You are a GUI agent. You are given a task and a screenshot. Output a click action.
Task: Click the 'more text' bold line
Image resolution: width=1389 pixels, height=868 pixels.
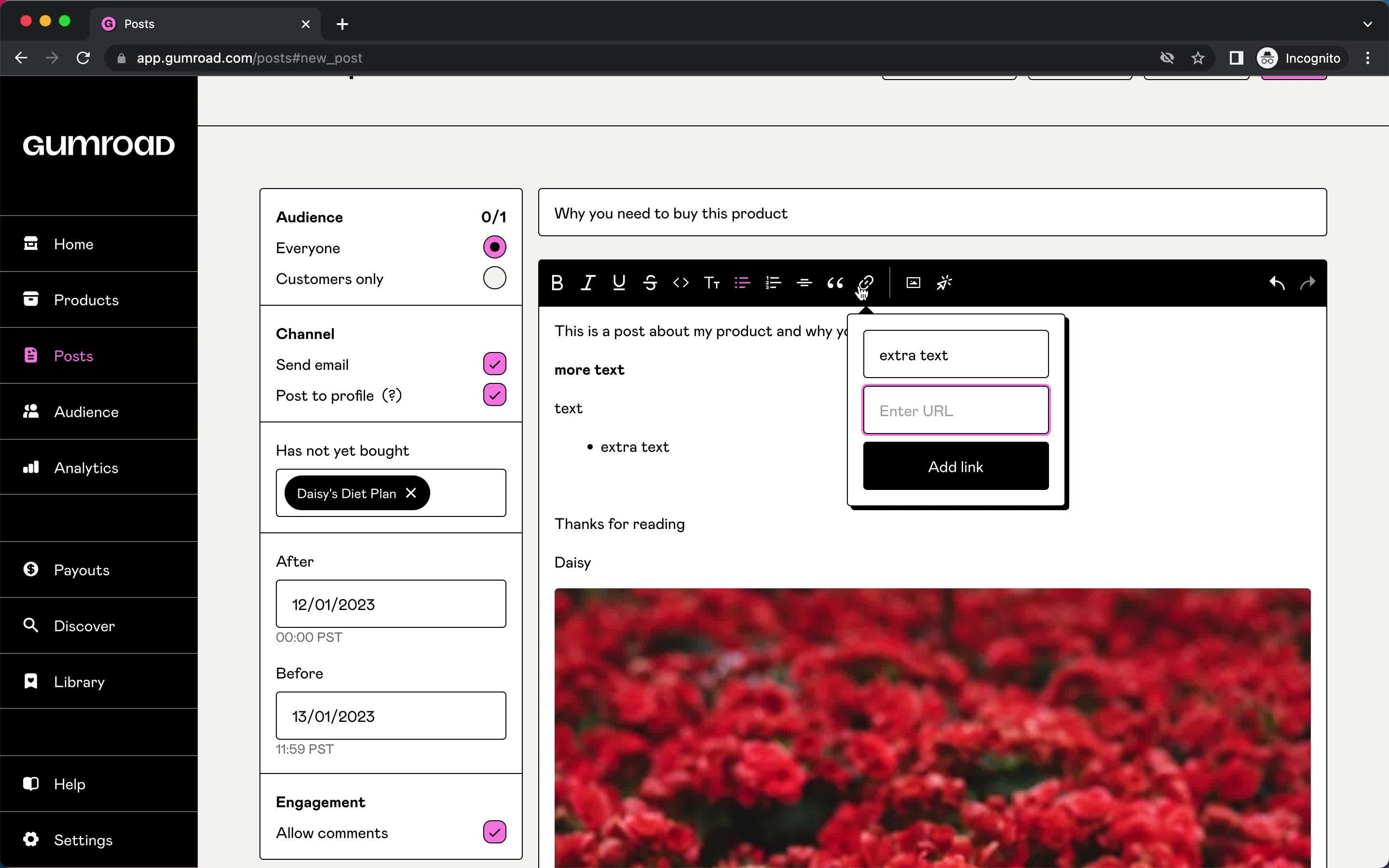tap(589, 370)
